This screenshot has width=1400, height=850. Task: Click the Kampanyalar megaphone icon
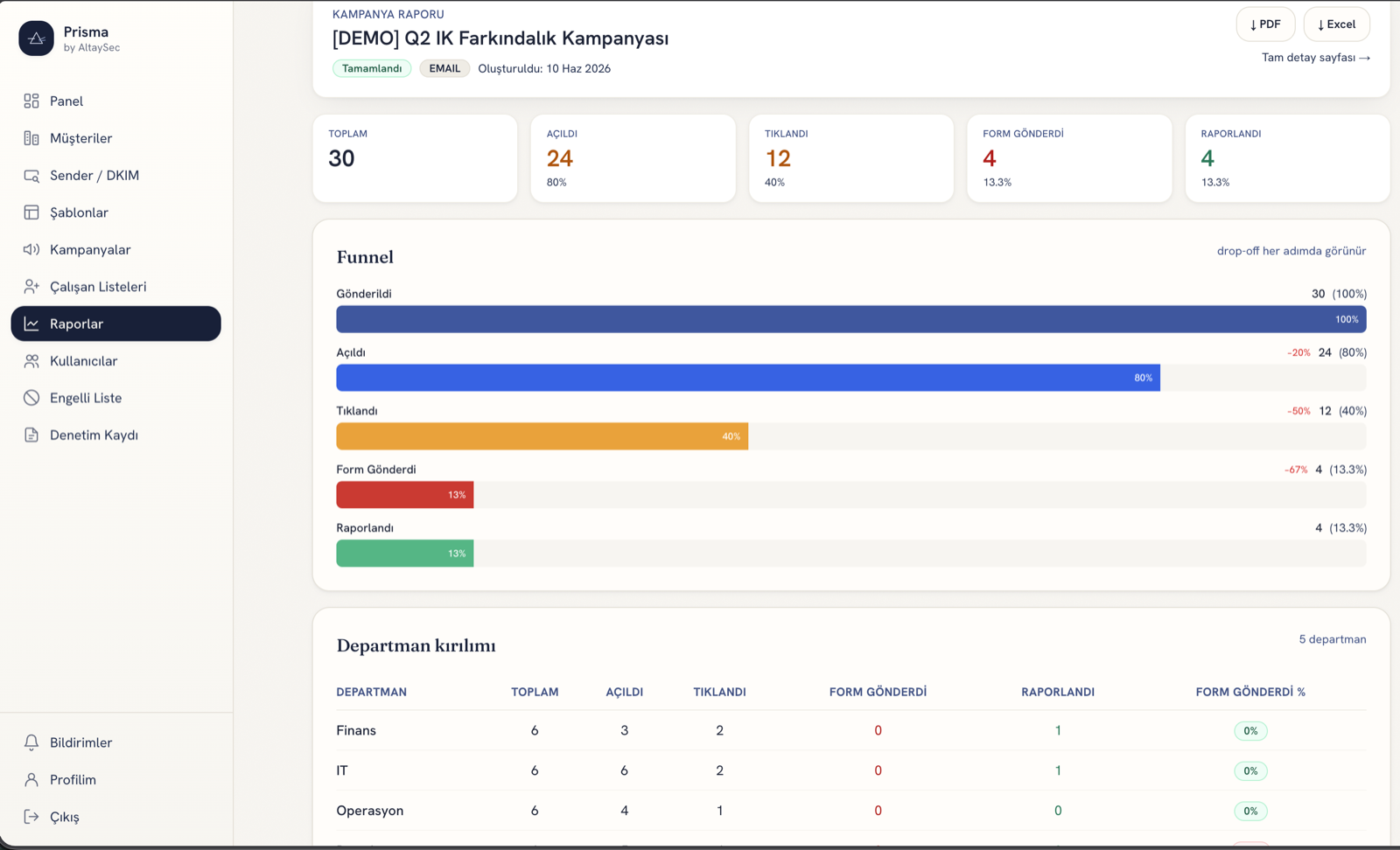point(31,250)
